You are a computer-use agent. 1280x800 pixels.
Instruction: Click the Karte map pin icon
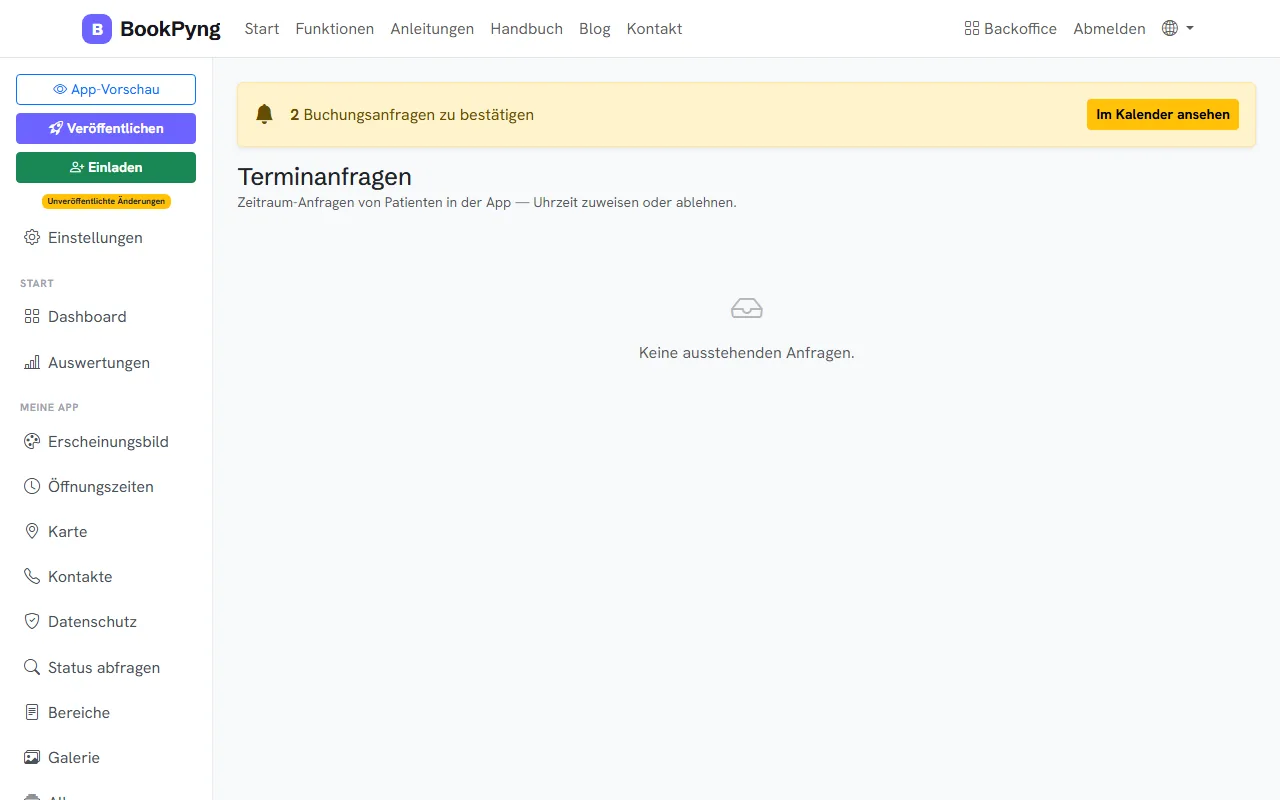[32, 532]
